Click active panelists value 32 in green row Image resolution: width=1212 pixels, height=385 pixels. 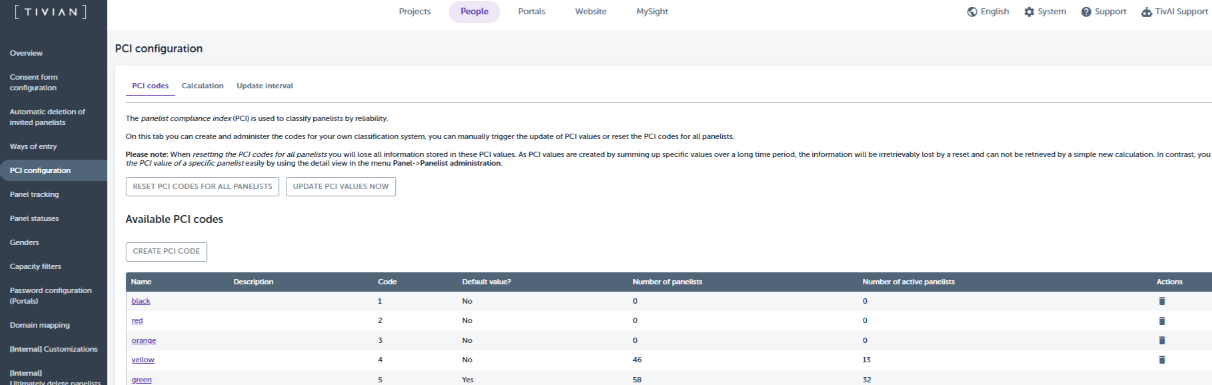pyautogui.click(x=867, y=380)
